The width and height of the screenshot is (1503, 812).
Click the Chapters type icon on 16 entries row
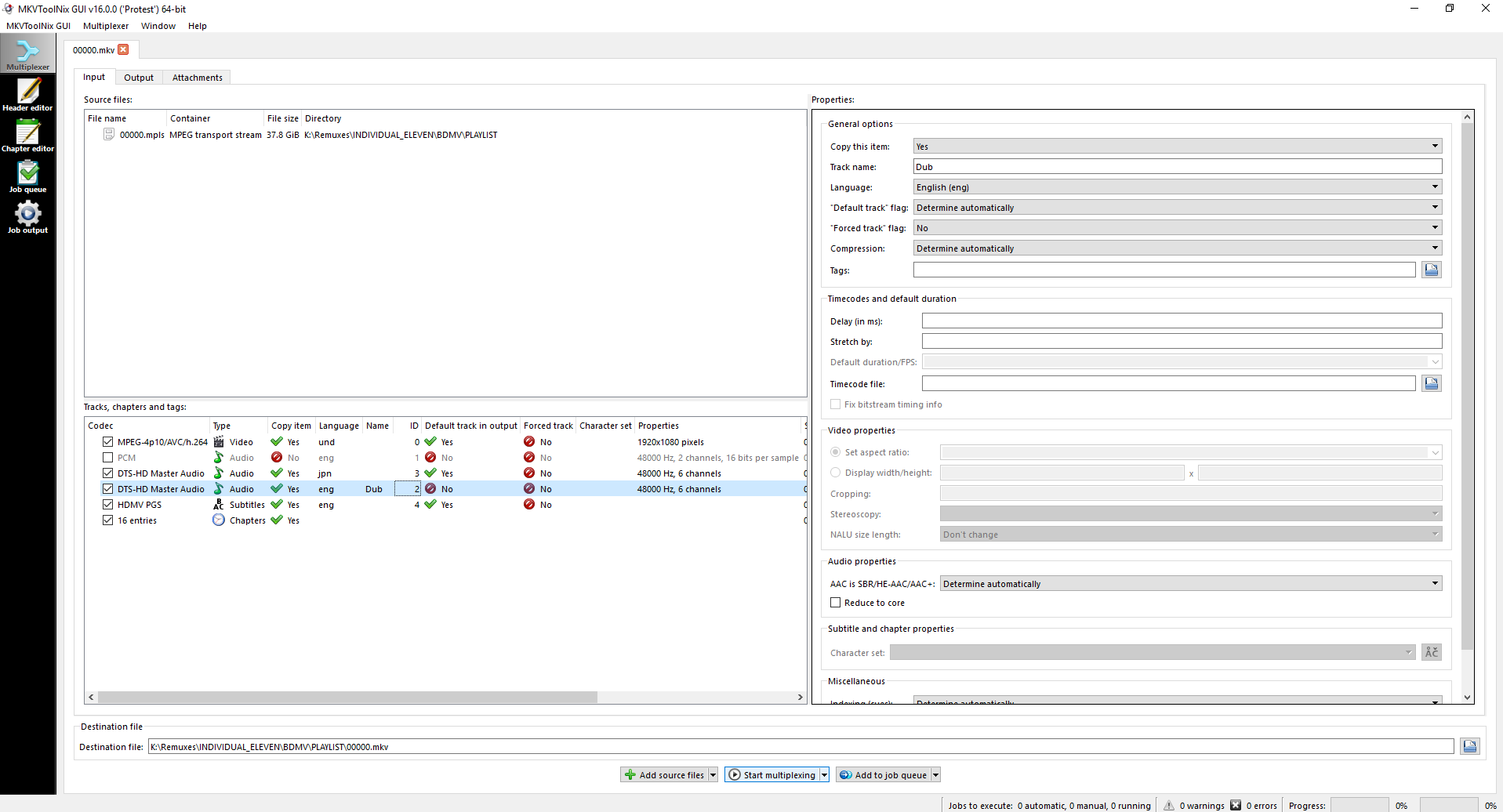pyautogui.click(x=219, y=520)
